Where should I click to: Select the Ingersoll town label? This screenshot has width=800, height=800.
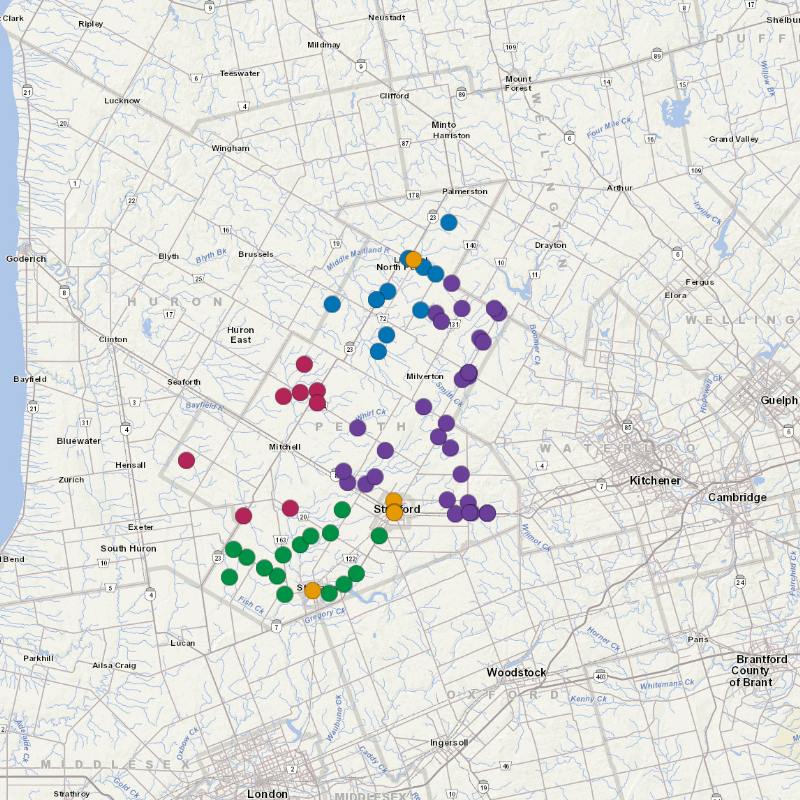pyautogui.click(x=449, y=742)
